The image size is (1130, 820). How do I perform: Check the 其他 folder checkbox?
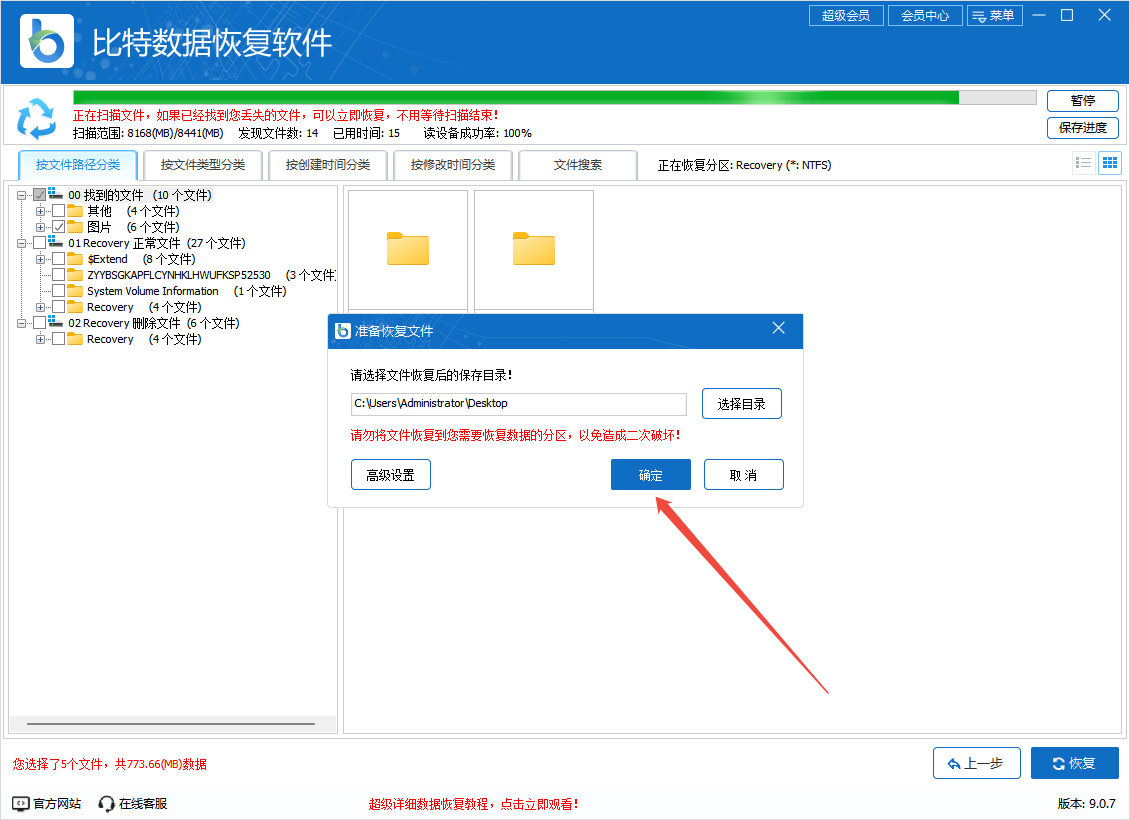[x=58, y=211]
